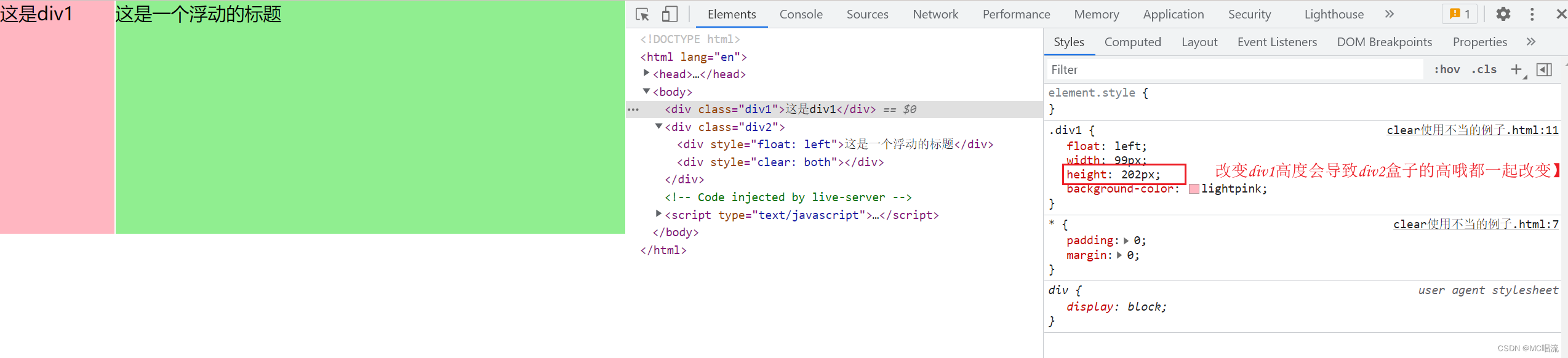1568x358 pixels.
Task: Collapse the div class div2 node
Action: click(x=658, y=126)
